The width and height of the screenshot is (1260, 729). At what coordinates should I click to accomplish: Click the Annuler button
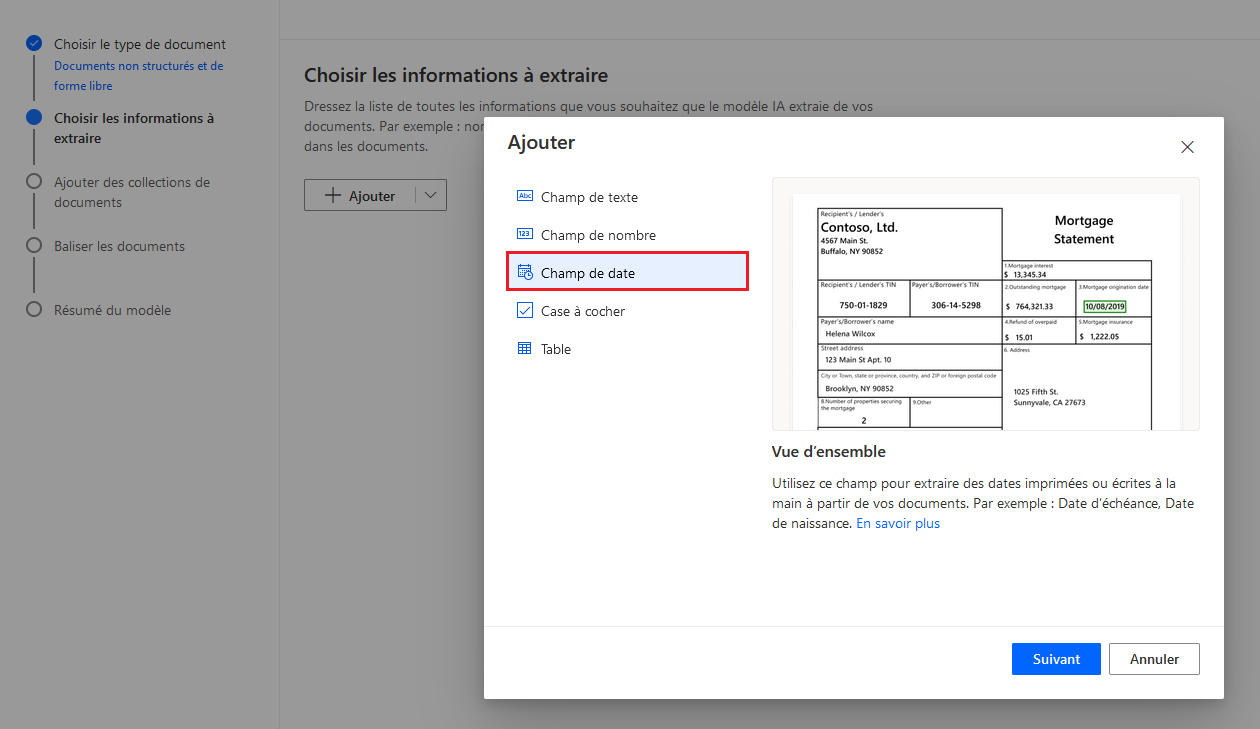click(x=1154, y=659)
